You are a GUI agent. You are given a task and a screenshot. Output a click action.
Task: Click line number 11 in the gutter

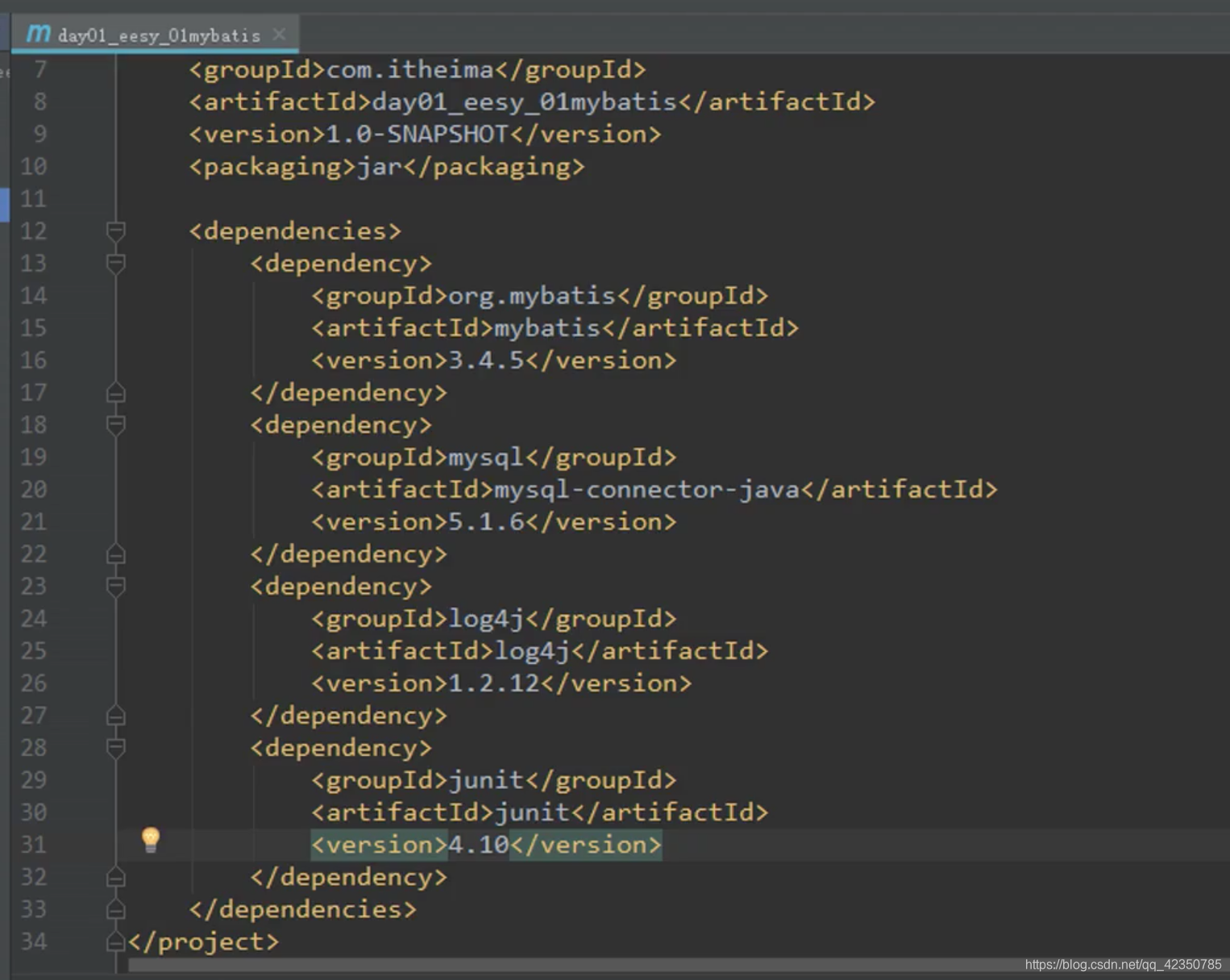[33, 199]
